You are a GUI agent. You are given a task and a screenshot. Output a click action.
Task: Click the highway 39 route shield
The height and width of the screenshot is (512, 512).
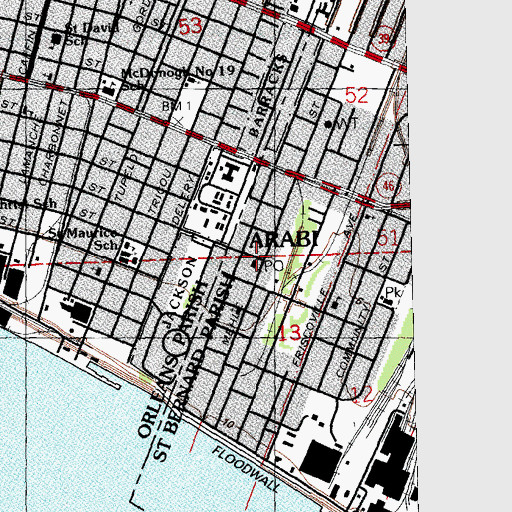coord(384,39)
